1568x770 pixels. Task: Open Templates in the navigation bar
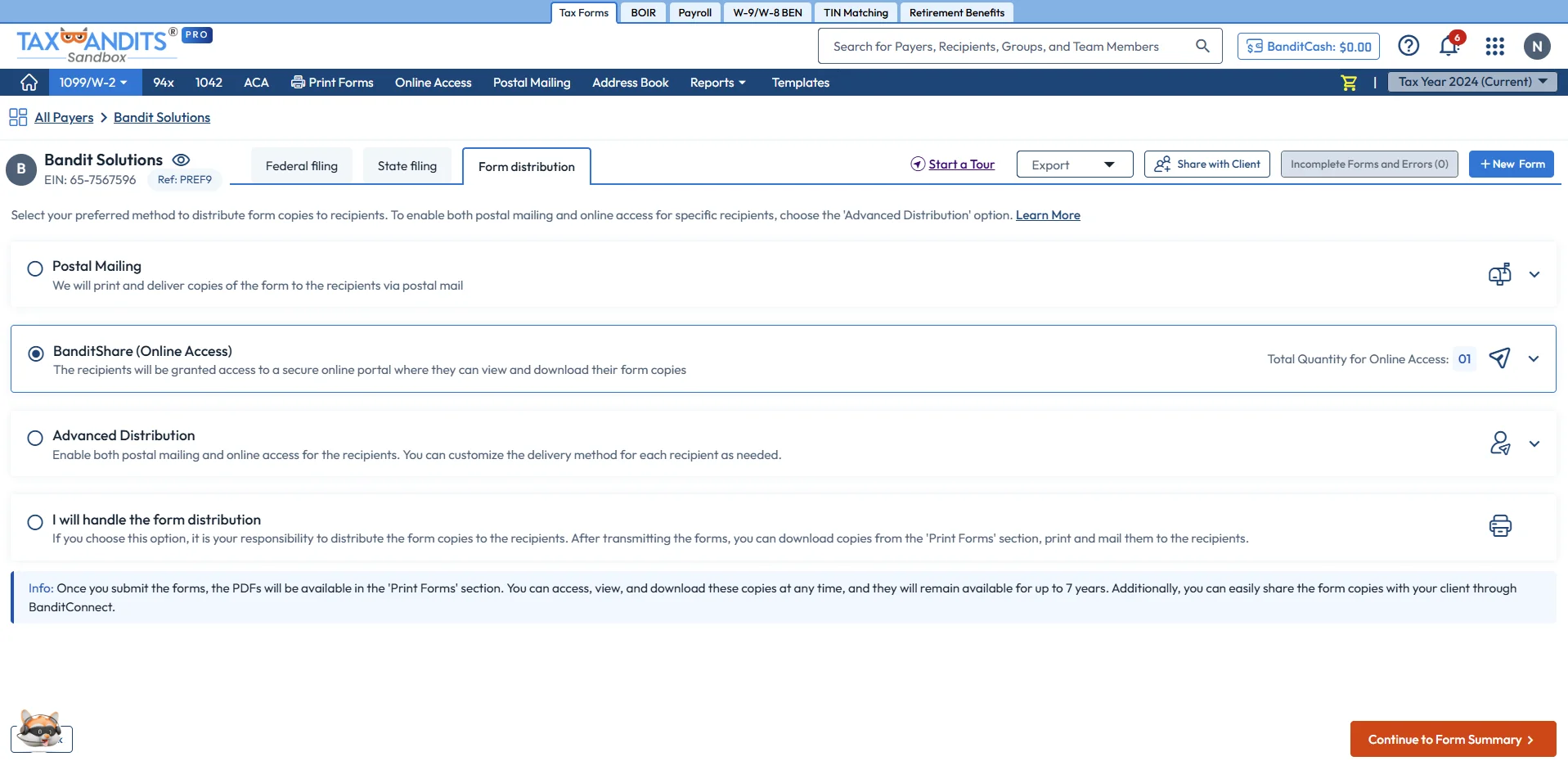click(x=800, y=83)
